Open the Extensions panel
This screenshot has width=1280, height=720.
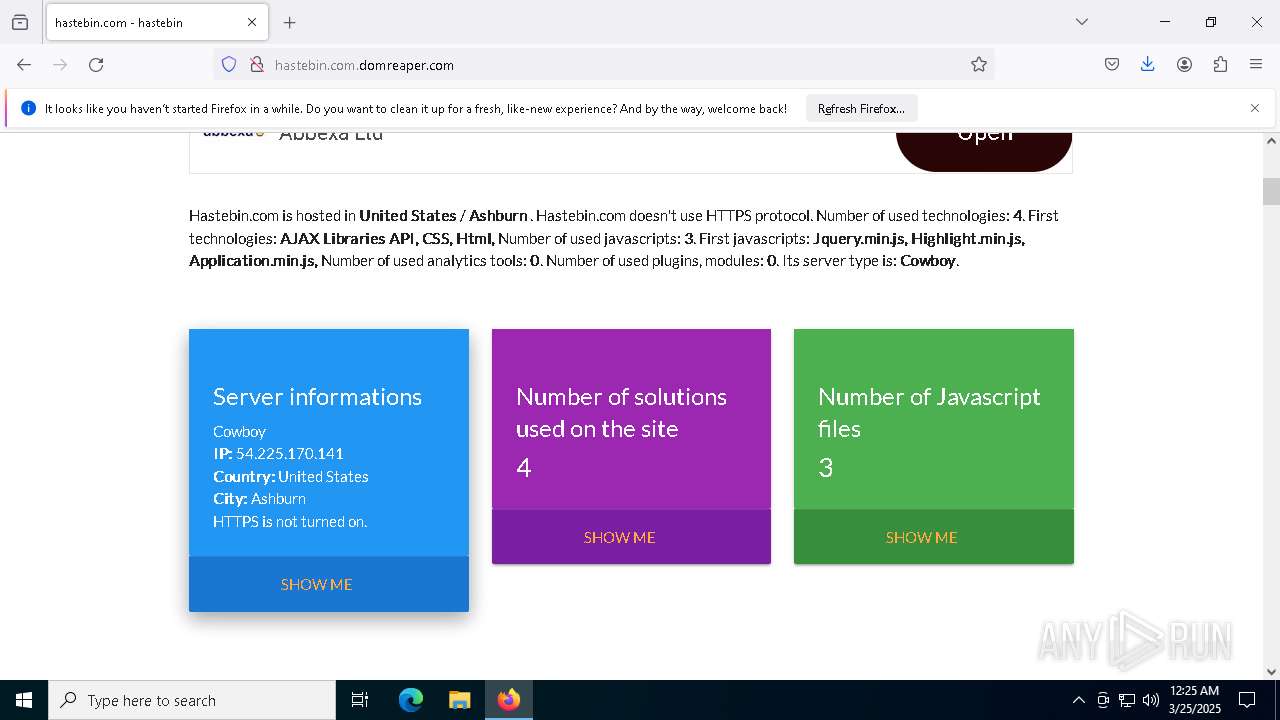coord(1220,64)
